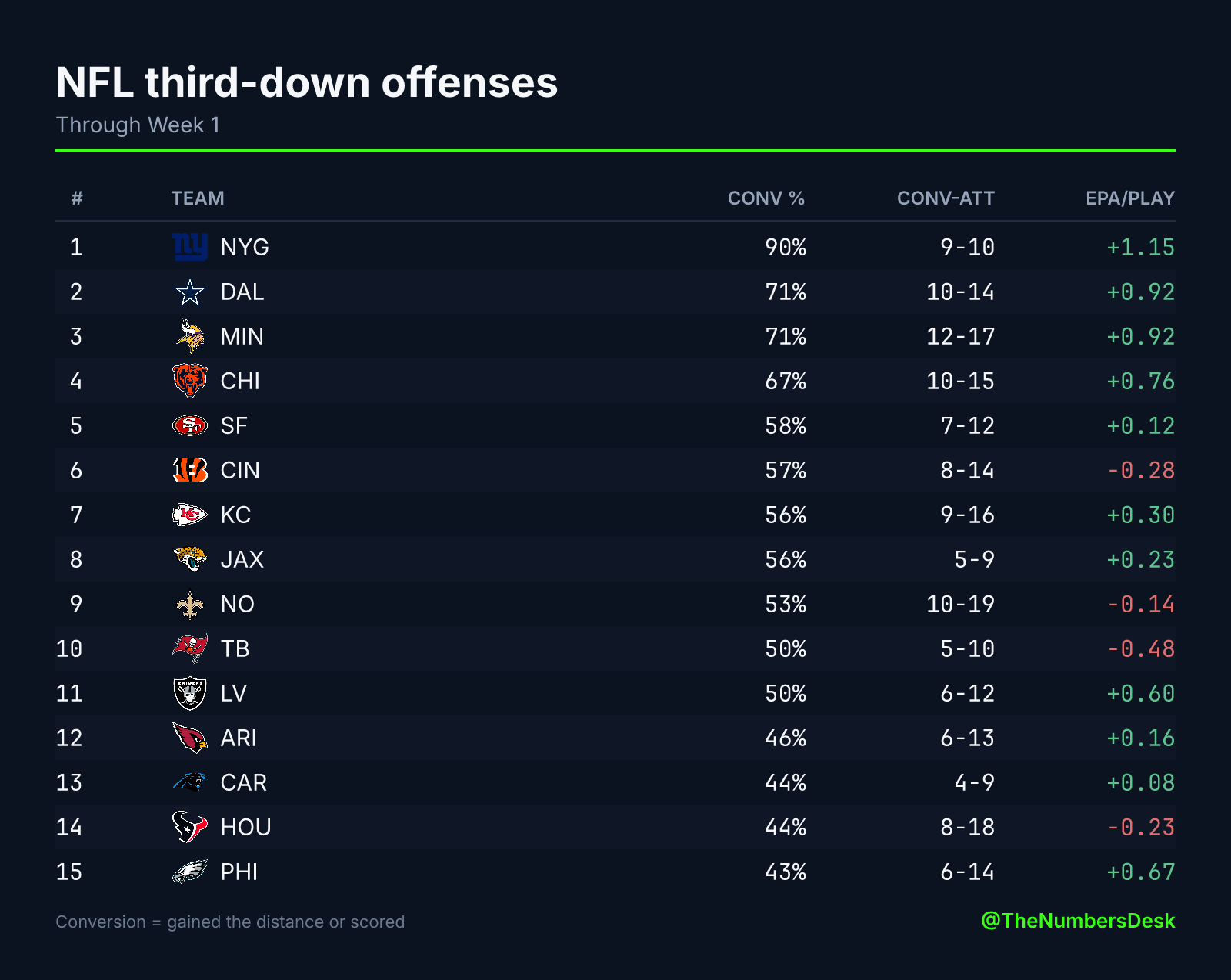Image resolution: width=1231 pixels, height=980 pixels.
Task: Select the Eagles logo
Action: (190, 872)
